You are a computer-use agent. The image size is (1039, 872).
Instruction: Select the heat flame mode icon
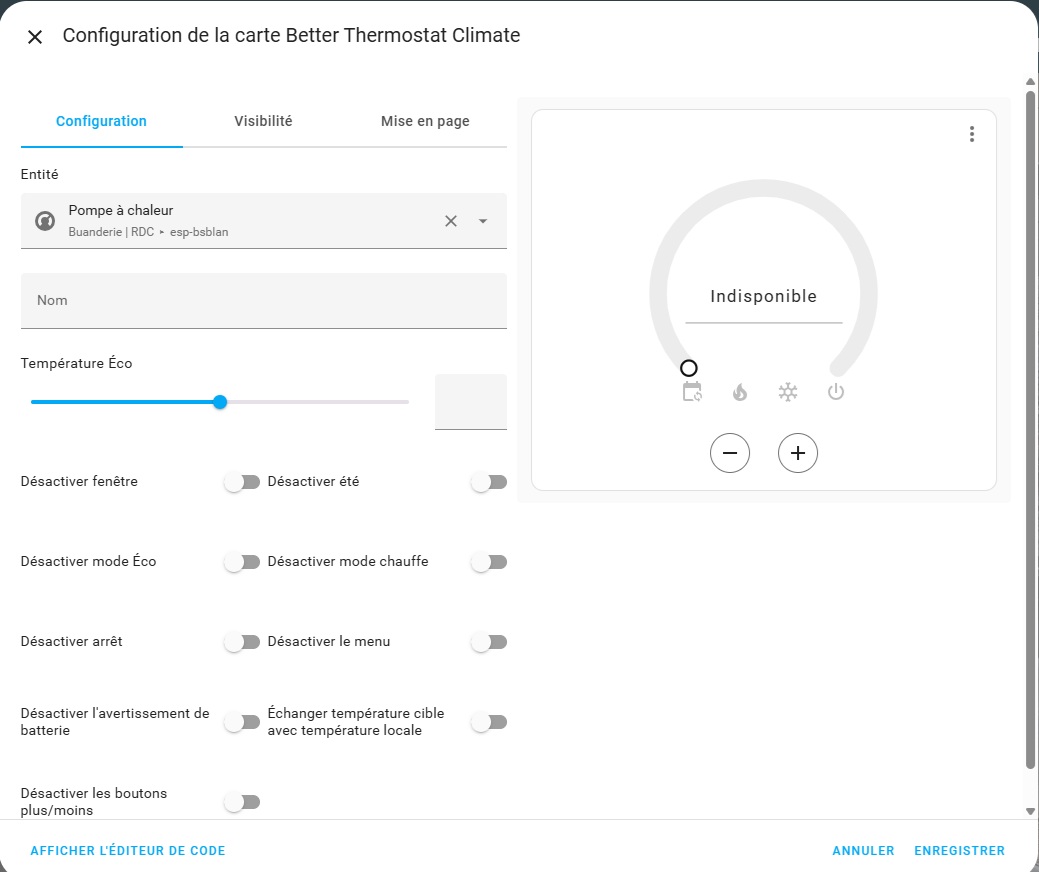740,392
